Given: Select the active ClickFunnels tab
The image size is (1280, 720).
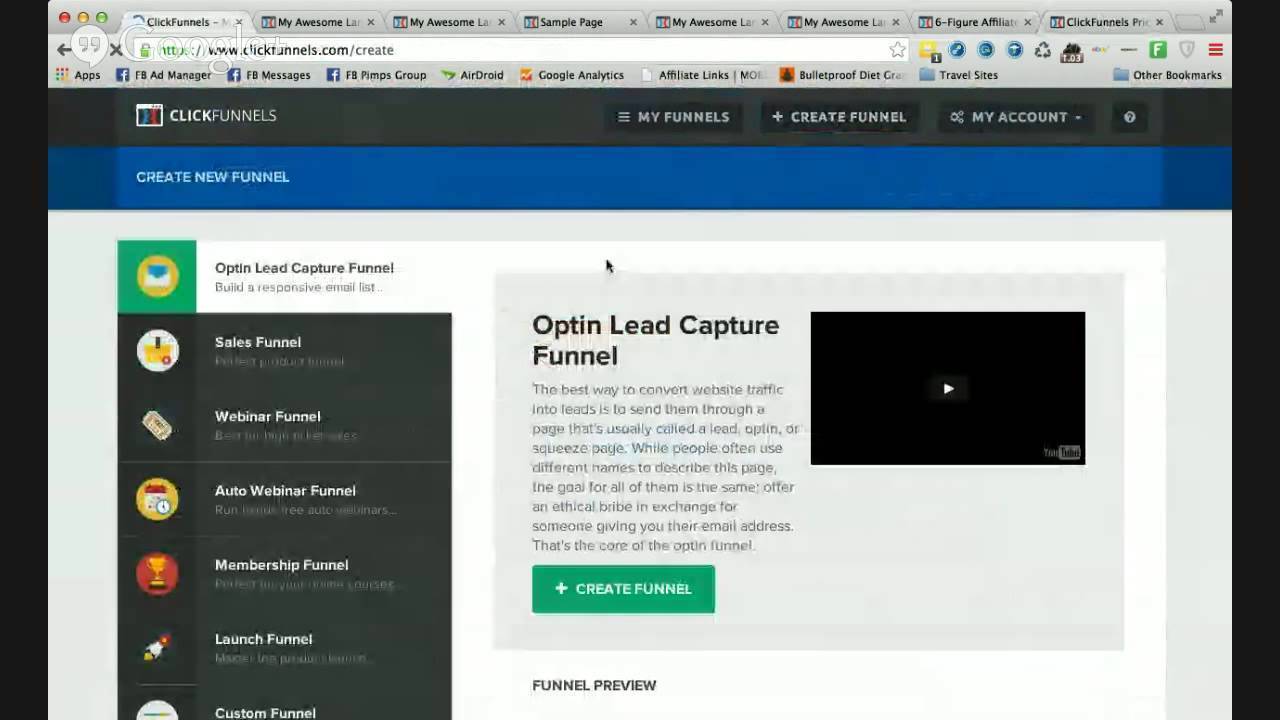Looking at the screenshot, I should click(x=186, y=22).
